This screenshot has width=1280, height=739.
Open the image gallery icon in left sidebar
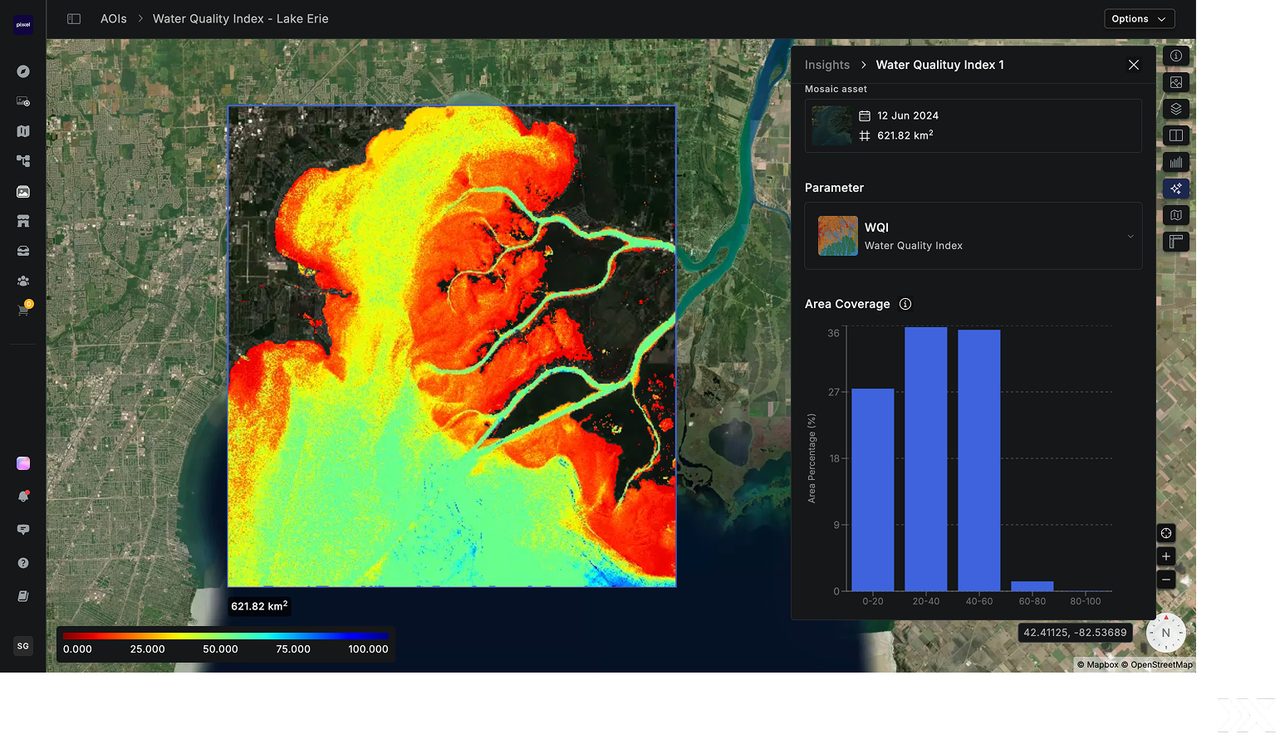23,191
